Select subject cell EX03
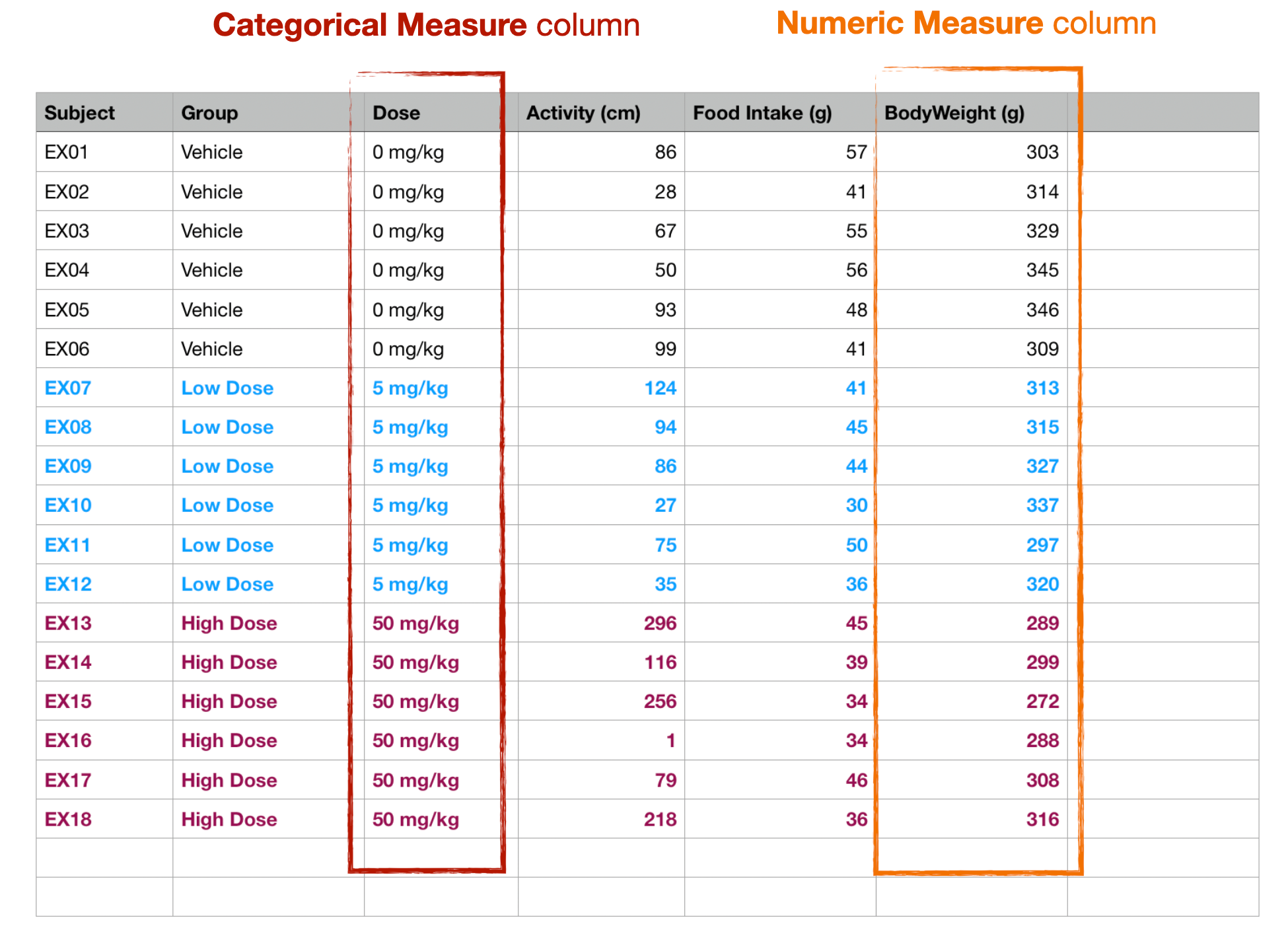The width and height of the screenshot is (1288, 926). coord(104,231)
